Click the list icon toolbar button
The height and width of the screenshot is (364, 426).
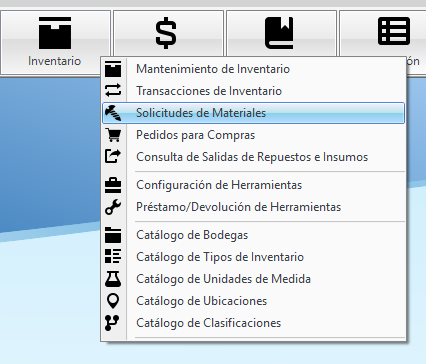tap(383, 33)
